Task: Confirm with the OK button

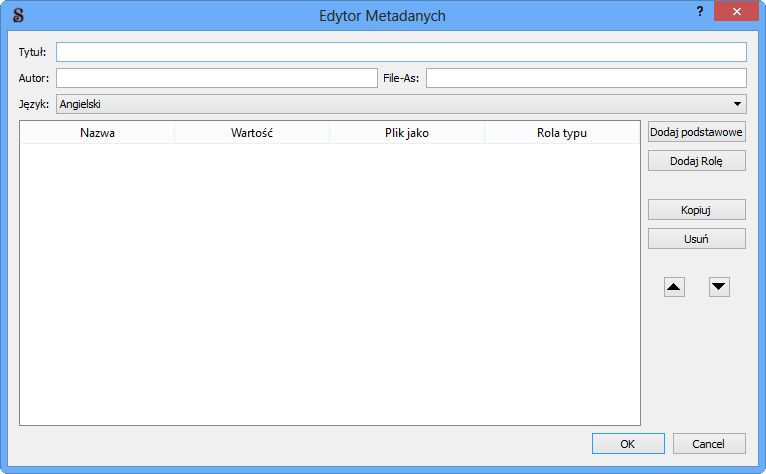Action: pyautogui.click(x=628, y=444)
